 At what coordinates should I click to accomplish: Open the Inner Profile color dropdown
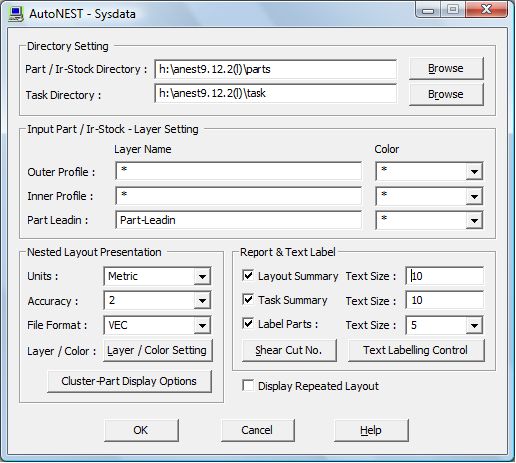coord(474,196)
